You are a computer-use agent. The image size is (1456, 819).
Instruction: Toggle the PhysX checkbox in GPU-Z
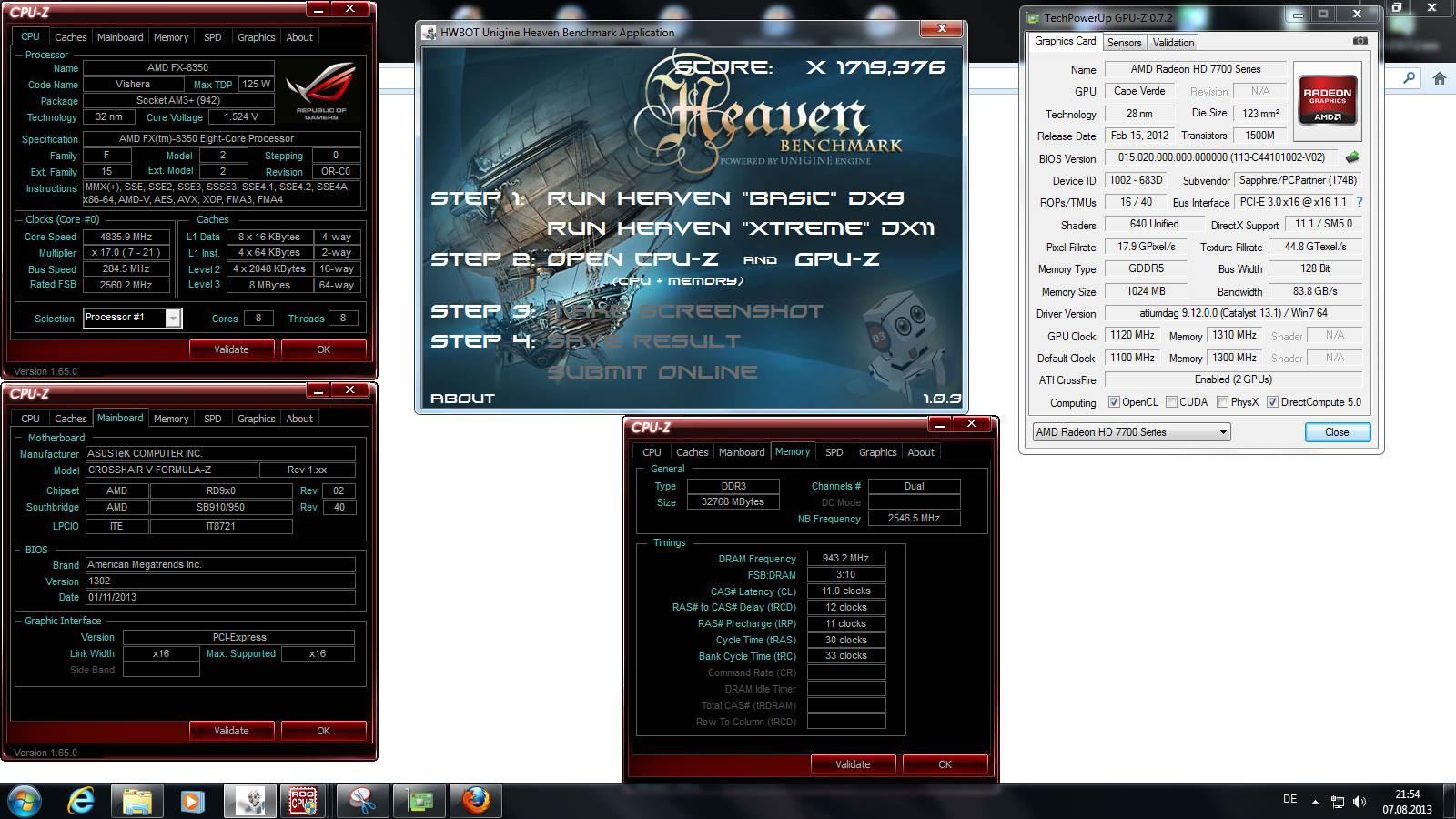coord(1223,402)
